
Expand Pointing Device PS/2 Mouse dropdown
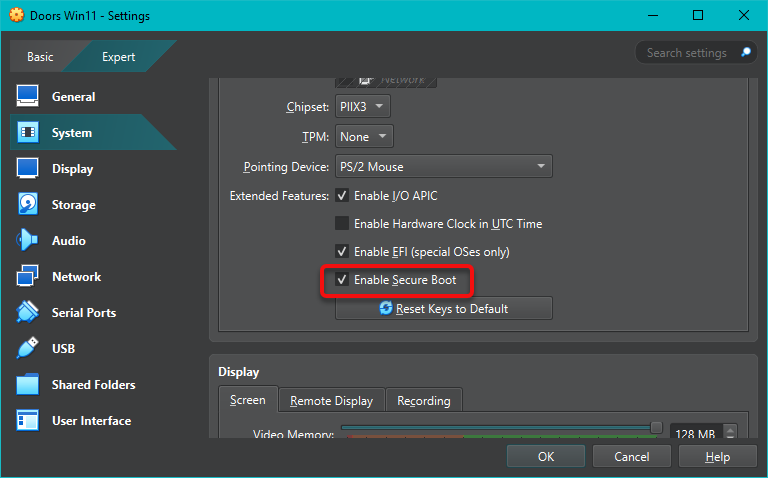coord(444,166)
